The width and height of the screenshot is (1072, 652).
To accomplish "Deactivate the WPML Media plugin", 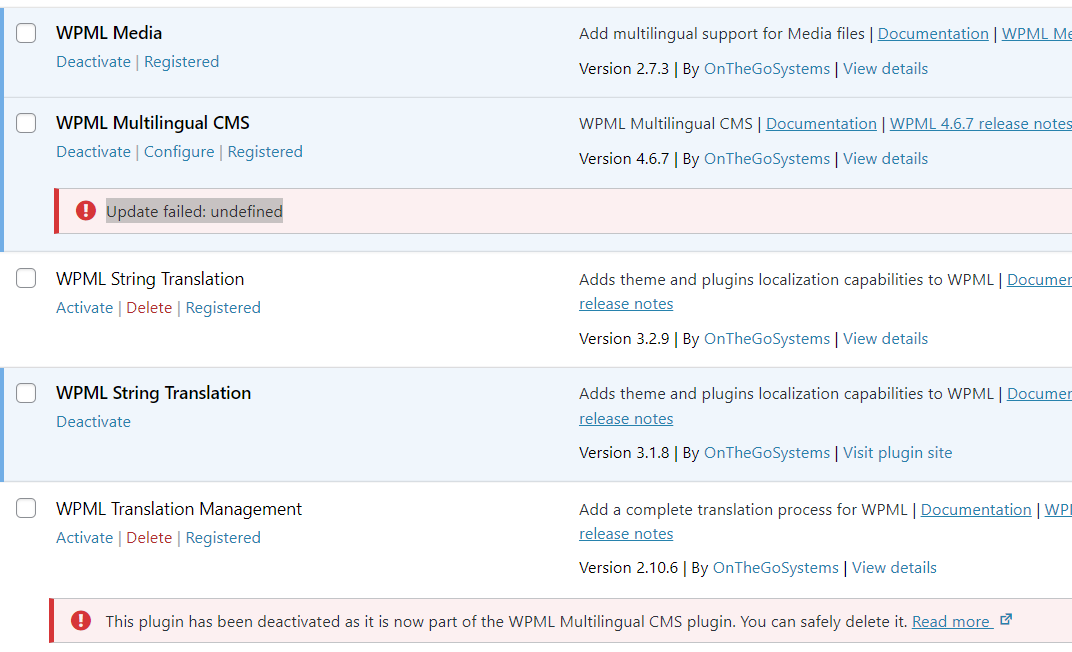I will coord(93,62).
